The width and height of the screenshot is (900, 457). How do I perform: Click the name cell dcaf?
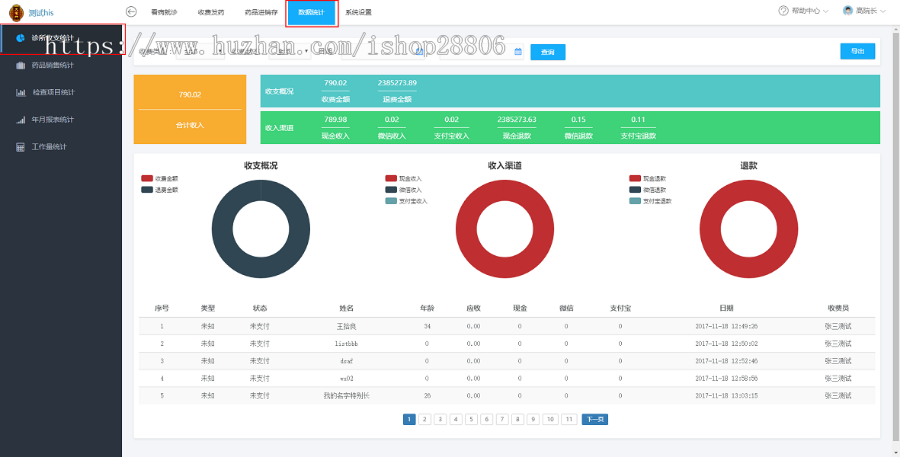click(x=346, y=361)
